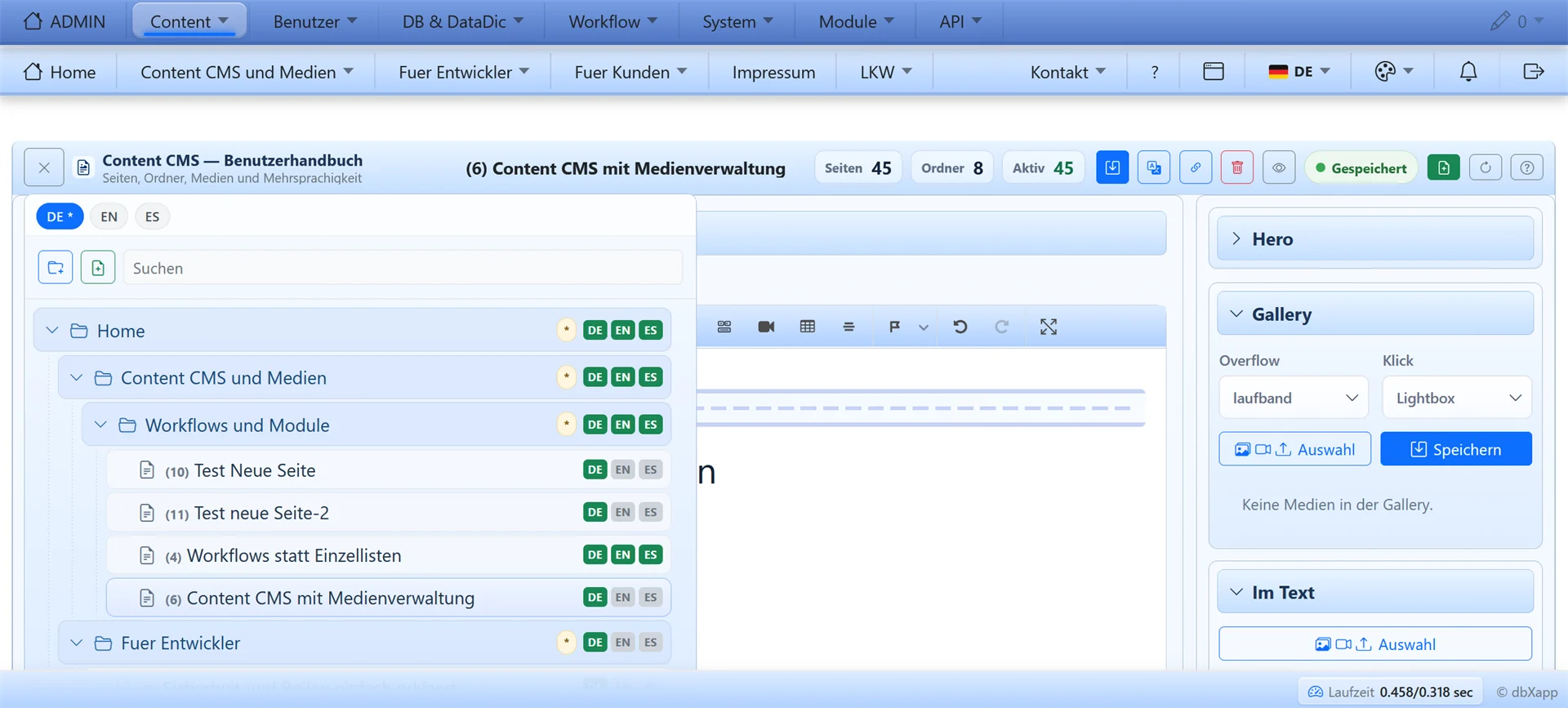Open the Workflow menu
1568x708 pixels.
(x=612, y=21)
